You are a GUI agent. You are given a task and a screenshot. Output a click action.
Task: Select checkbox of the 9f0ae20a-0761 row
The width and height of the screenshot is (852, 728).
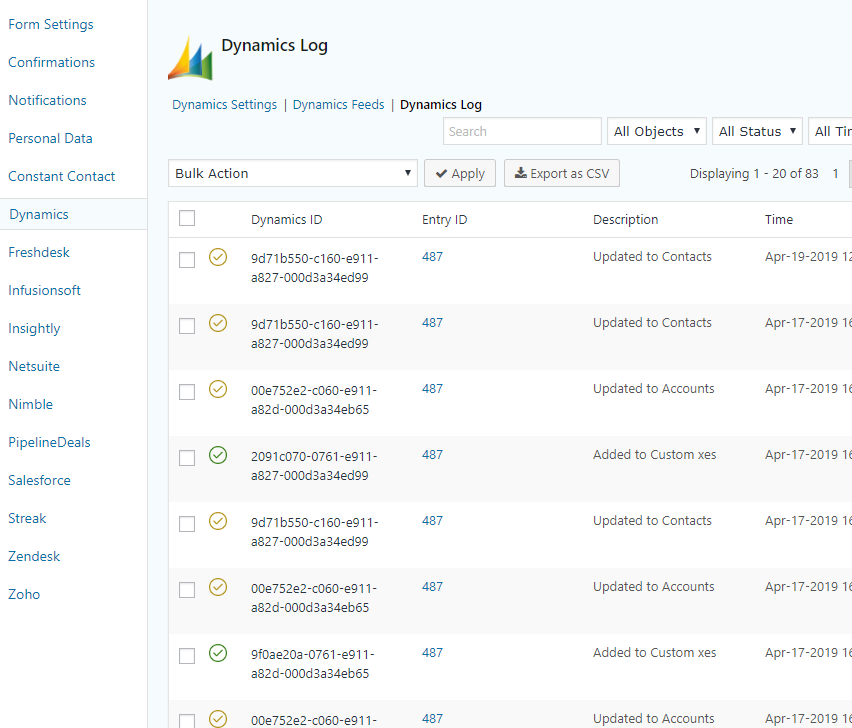pos(187,656)
